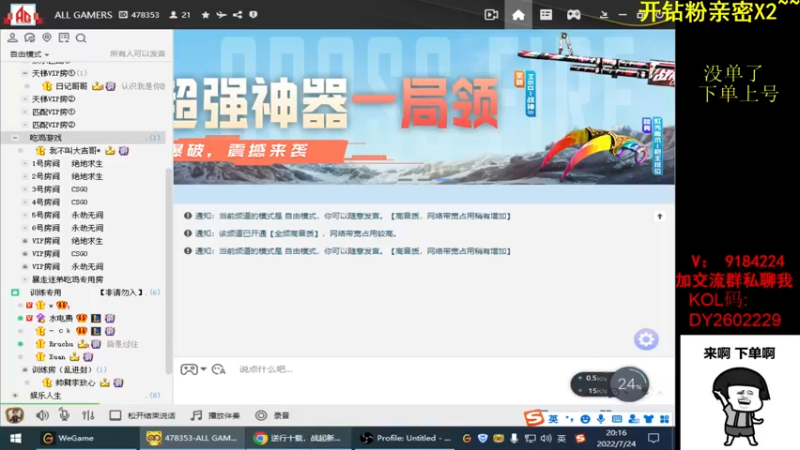Click the airplane icon beside the star

click(221, 15)
